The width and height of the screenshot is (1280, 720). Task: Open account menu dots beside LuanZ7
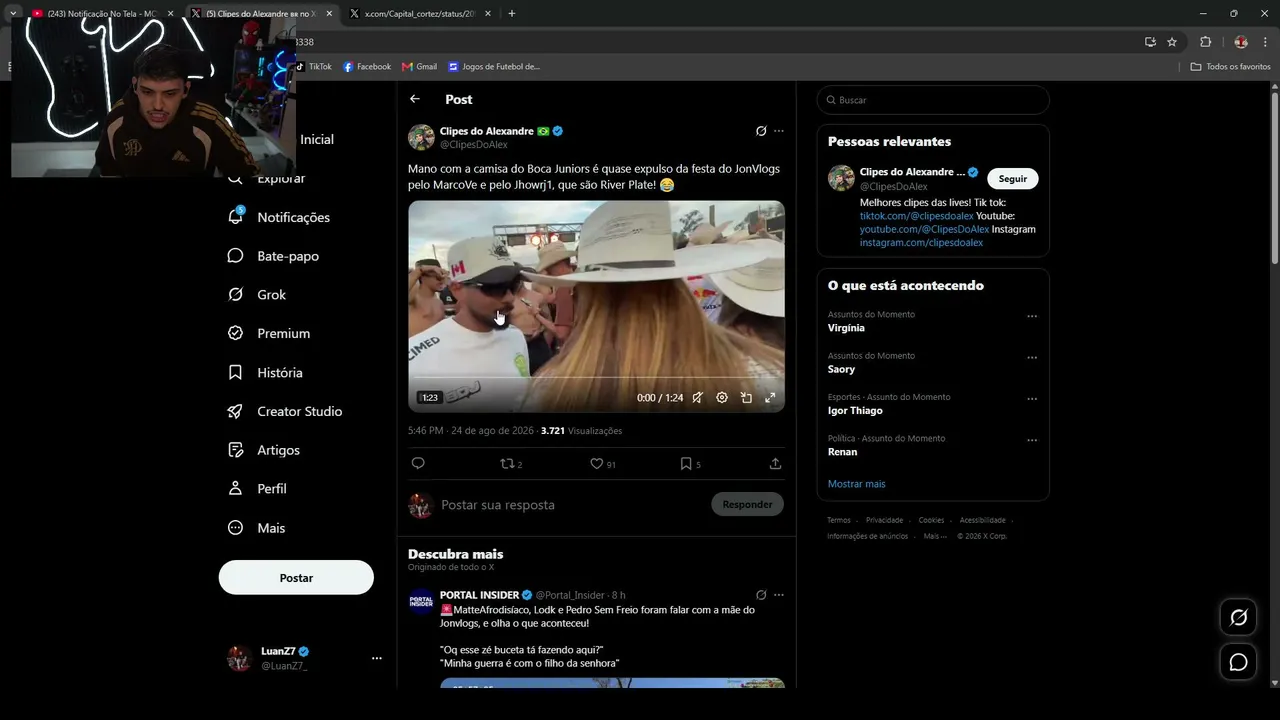click(377, 658)
